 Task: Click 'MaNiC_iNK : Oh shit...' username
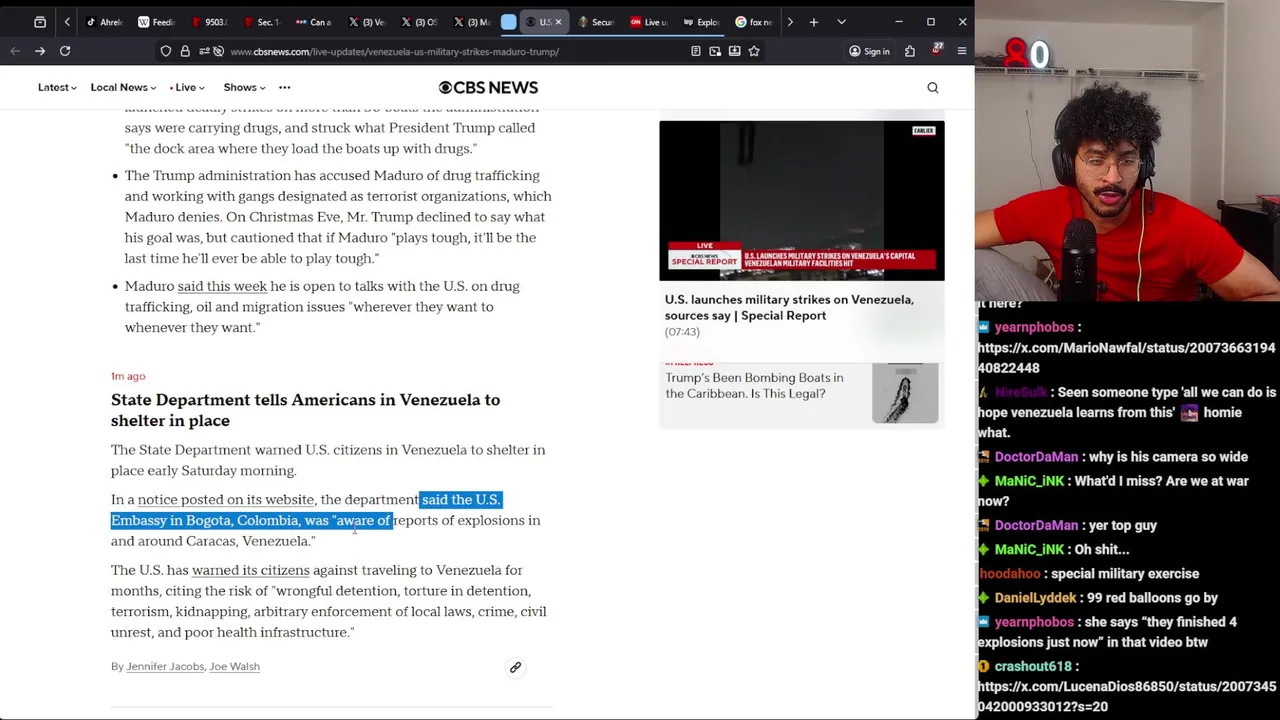[1029, 549]
